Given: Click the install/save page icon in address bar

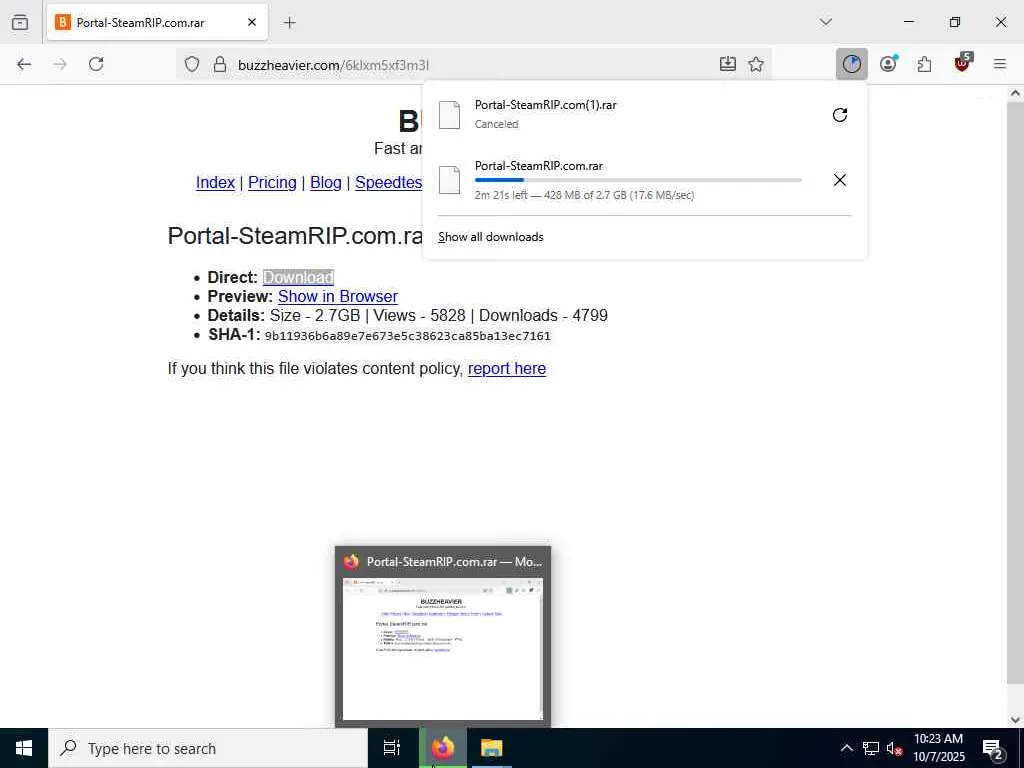Looking at the screenshot, I should pos(728,64).
